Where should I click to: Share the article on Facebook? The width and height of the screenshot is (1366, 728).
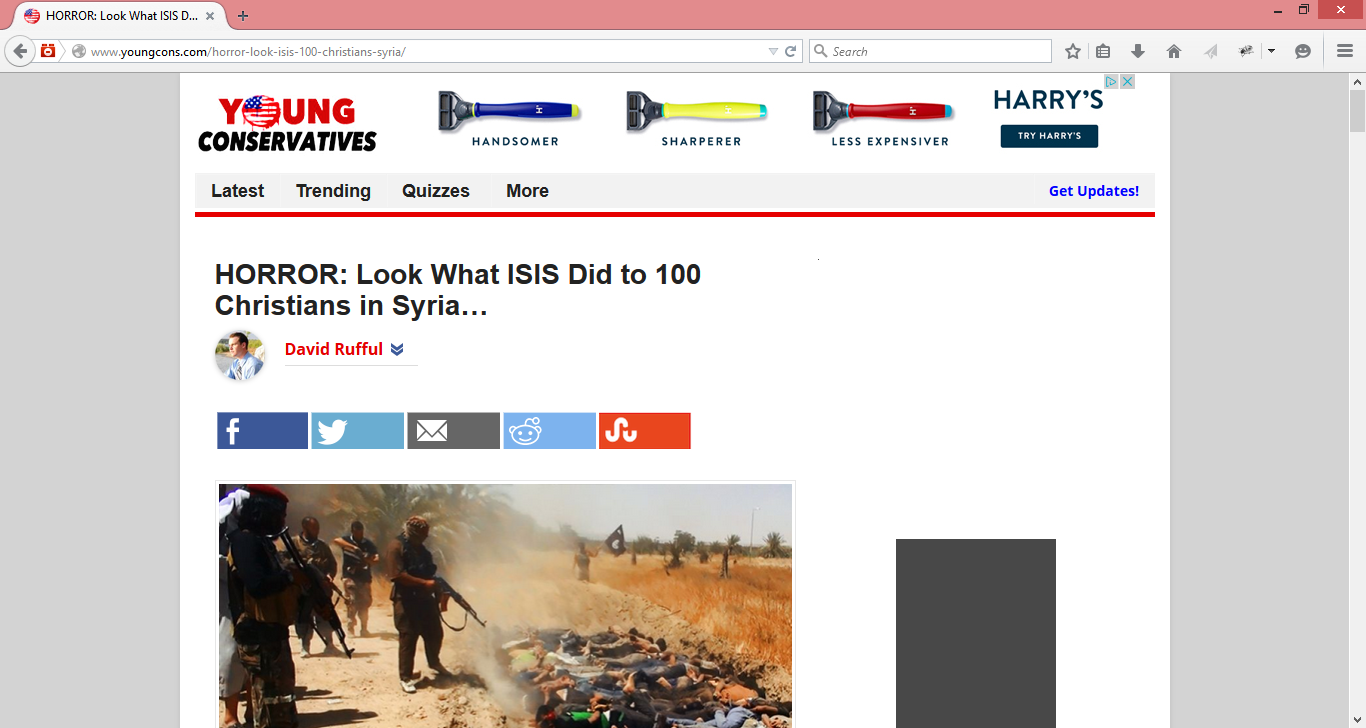262,431
